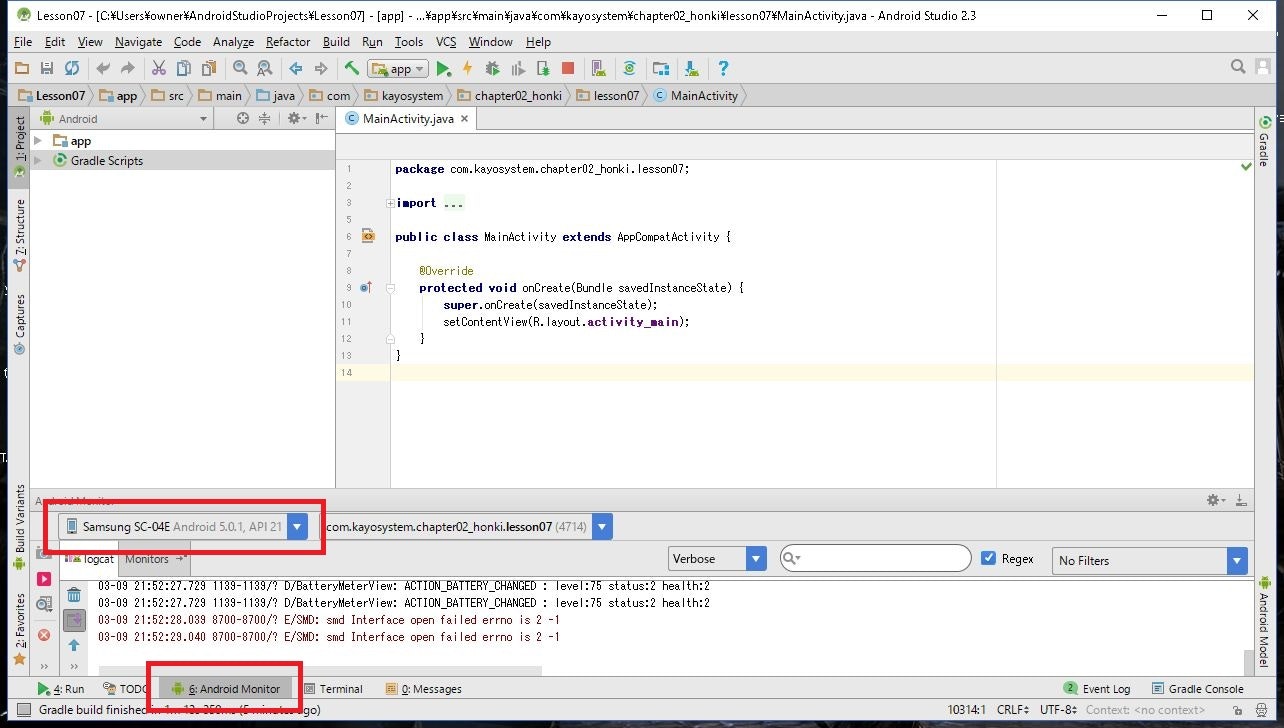Image resolution: width=1284 pixels, height=728 pixels.
Task: Click the Sync Project with Gradle icon
Action: coord(629,68)
